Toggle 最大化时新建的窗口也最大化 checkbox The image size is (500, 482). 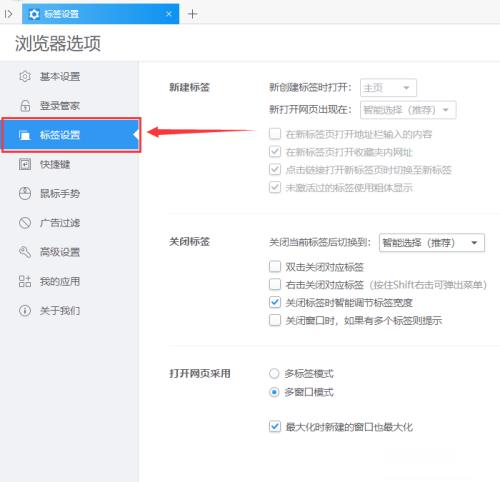[x=275, y=426]
